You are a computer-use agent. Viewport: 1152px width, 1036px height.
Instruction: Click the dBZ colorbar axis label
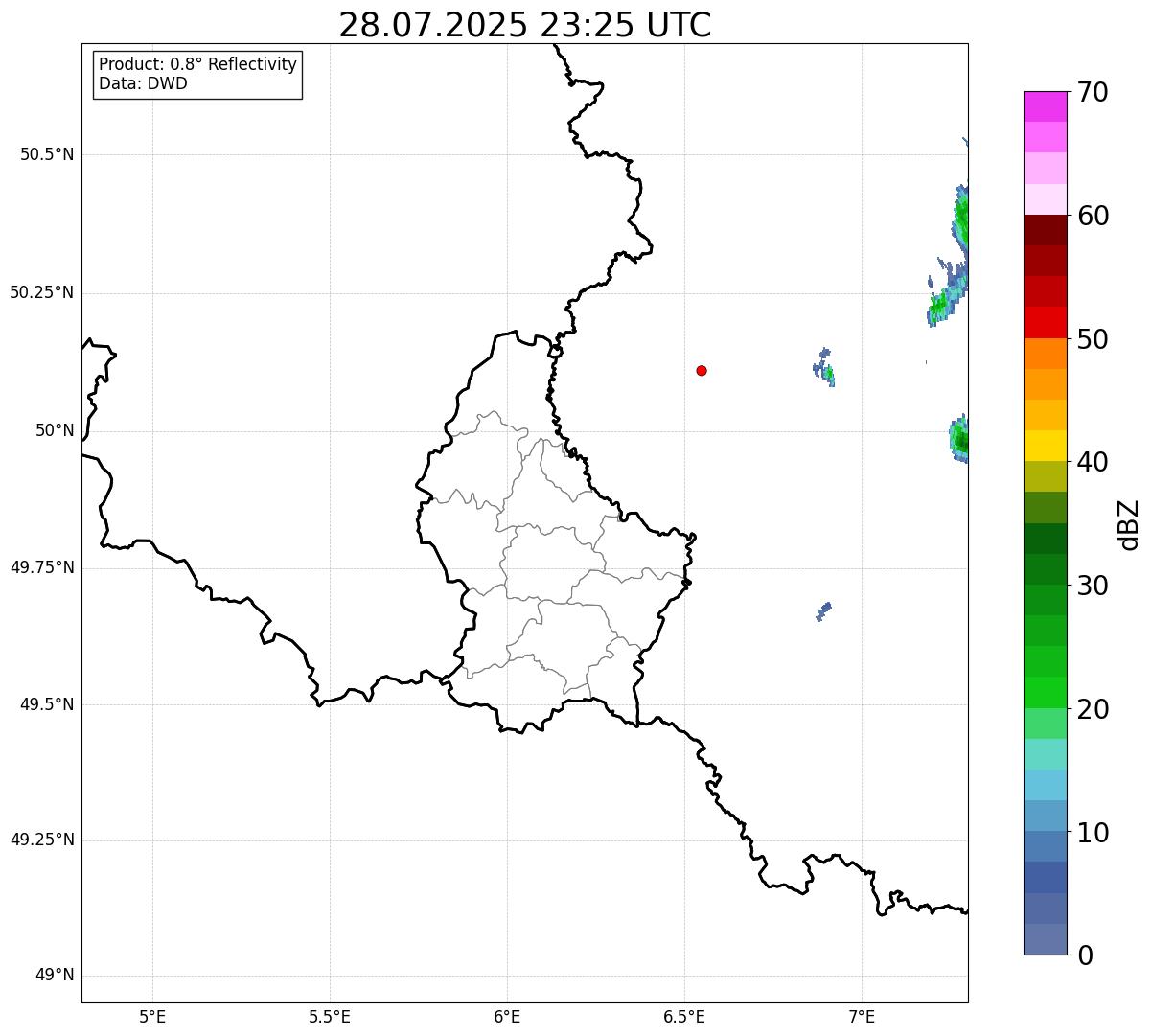[1129, 524]
